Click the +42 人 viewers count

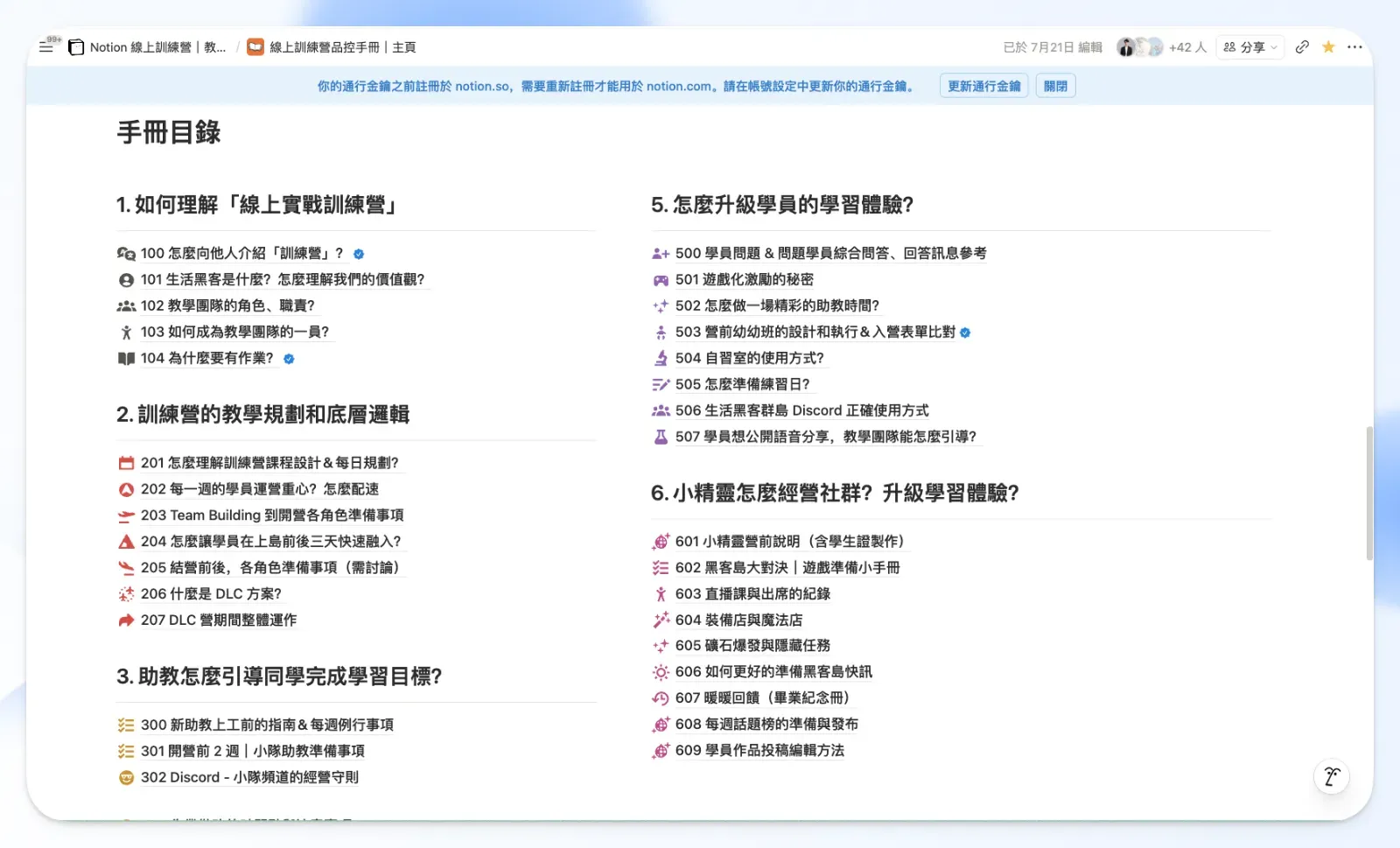pos(1187,47)
